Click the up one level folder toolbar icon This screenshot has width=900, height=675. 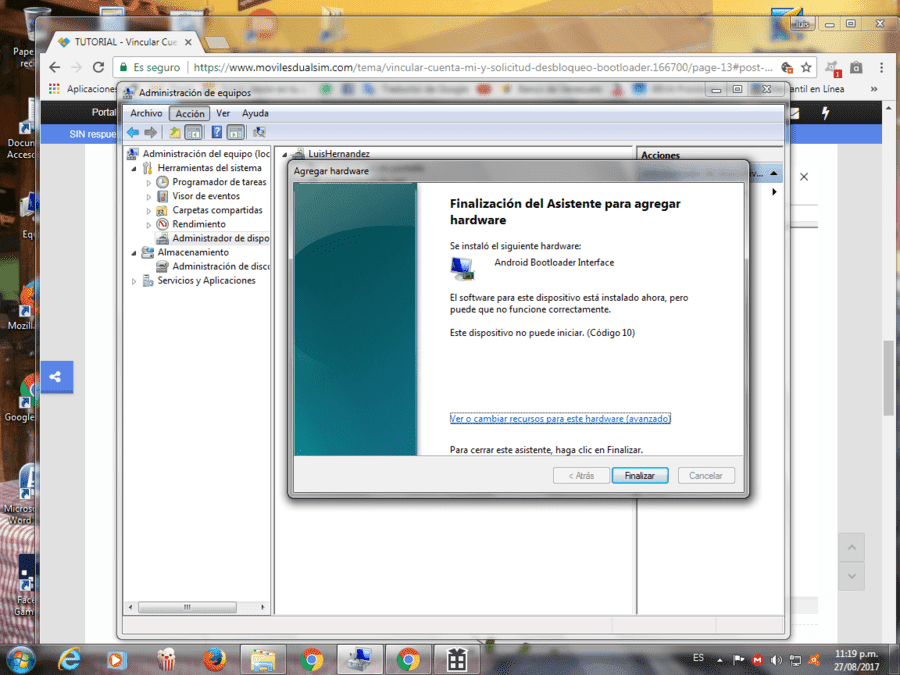point(174,133)
